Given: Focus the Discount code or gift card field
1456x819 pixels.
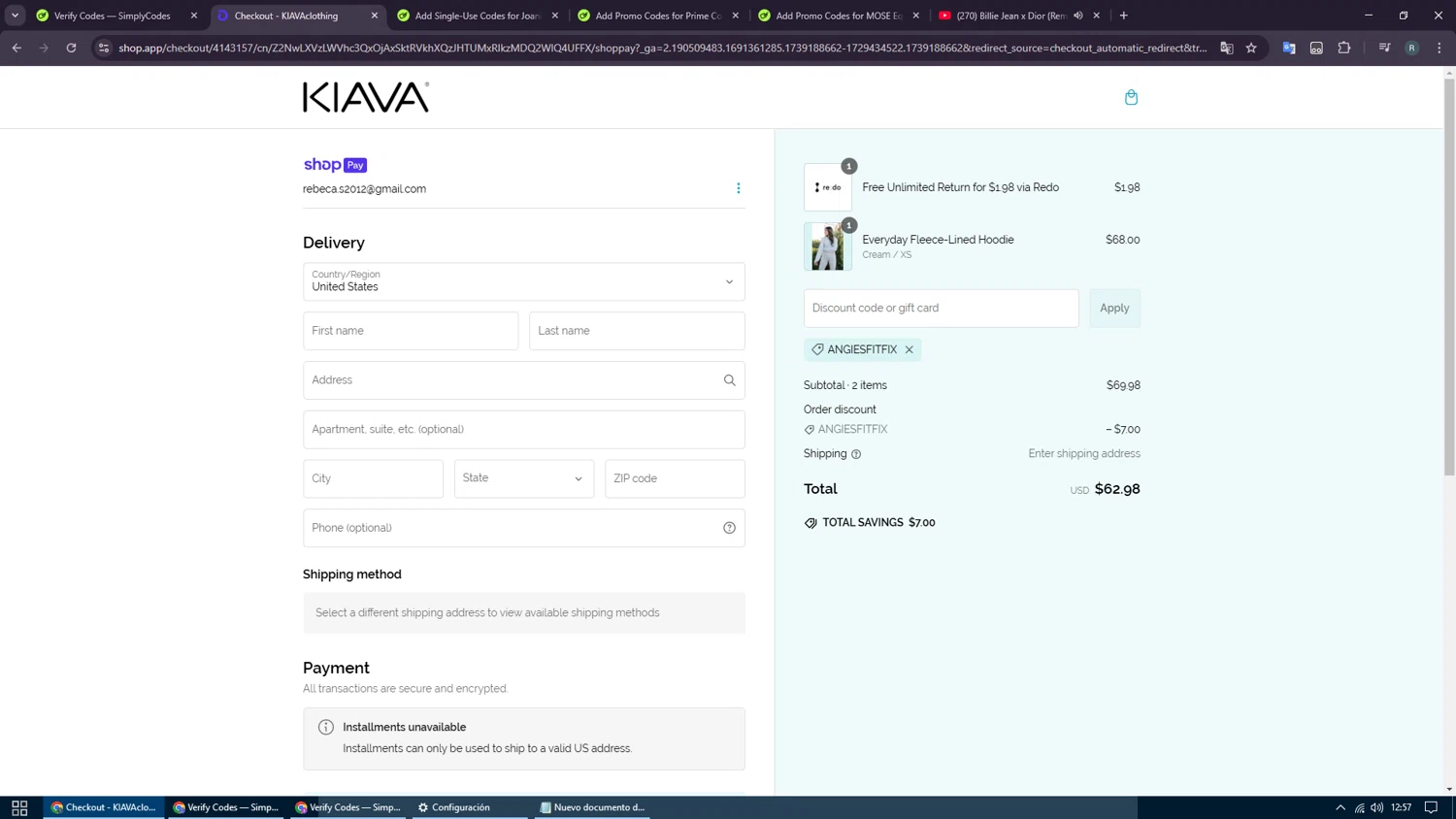Looking at the screenshot, I should [x=941, y=309].
